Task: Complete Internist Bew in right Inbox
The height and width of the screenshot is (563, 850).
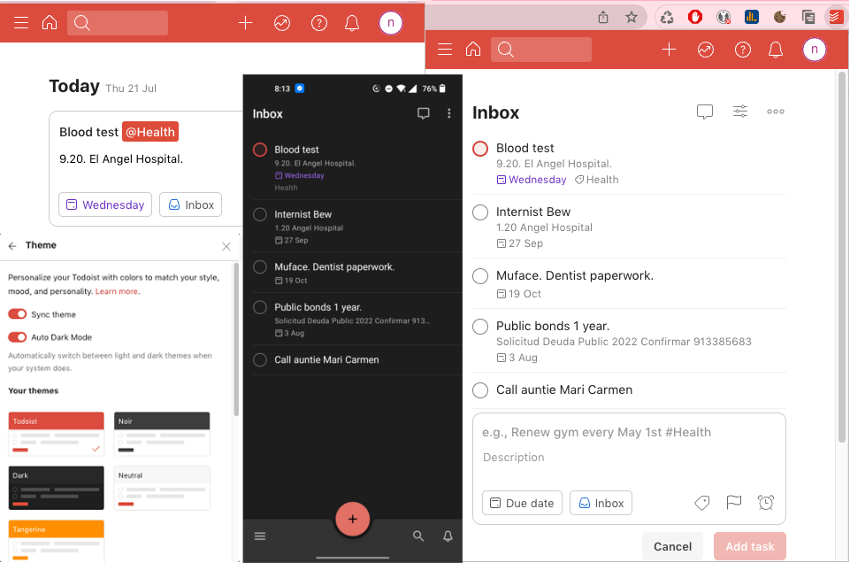Action: coord(480,212)
